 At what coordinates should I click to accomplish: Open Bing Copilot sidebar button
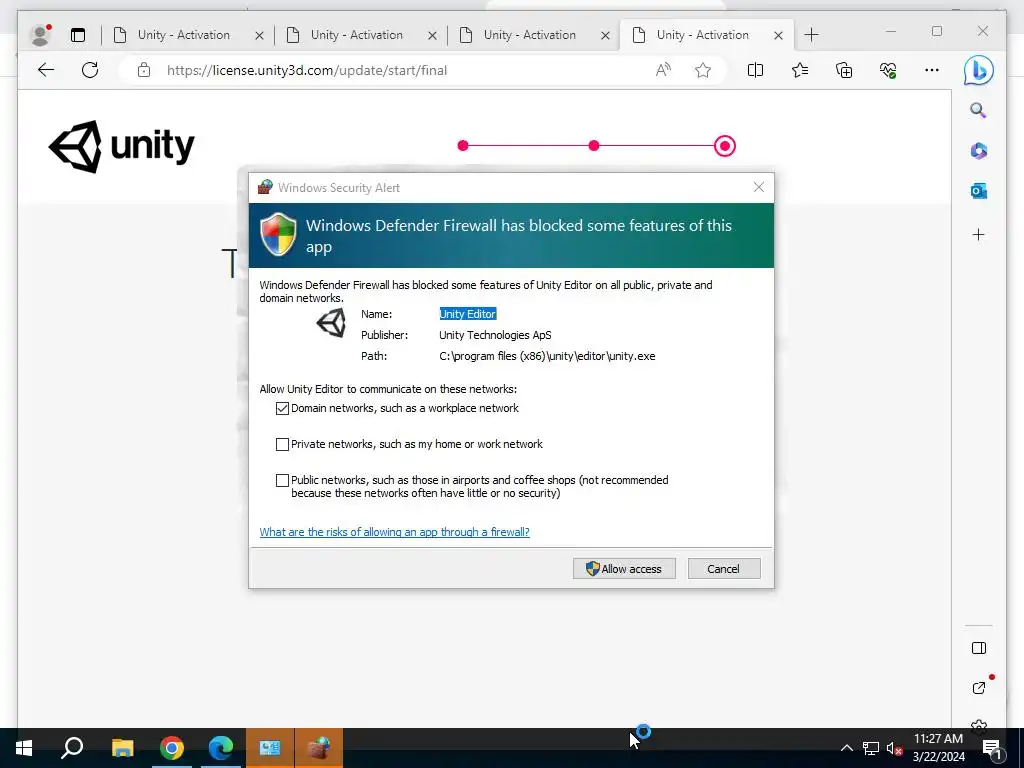(x=978, y=71)
